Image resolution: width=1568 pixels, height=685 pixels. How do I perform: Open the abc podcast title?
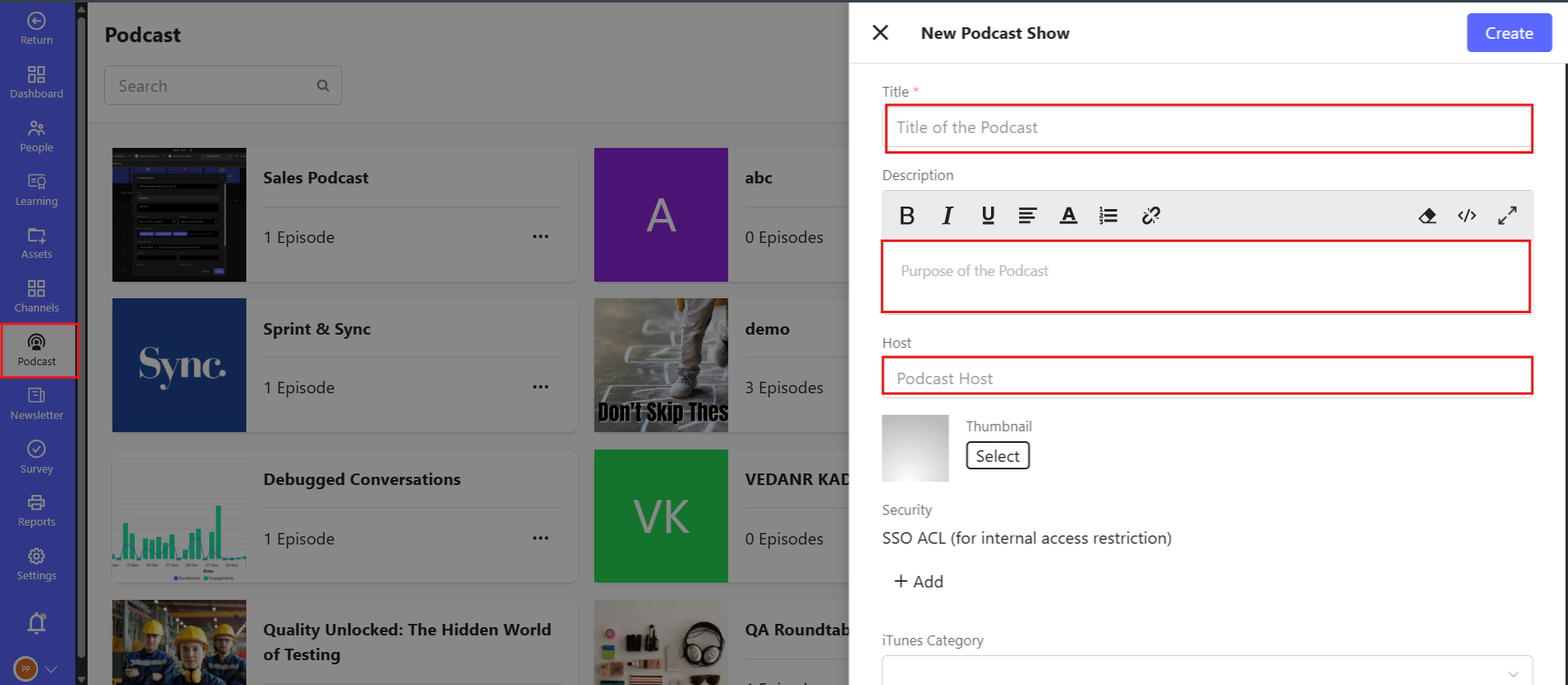coord(759,178)
